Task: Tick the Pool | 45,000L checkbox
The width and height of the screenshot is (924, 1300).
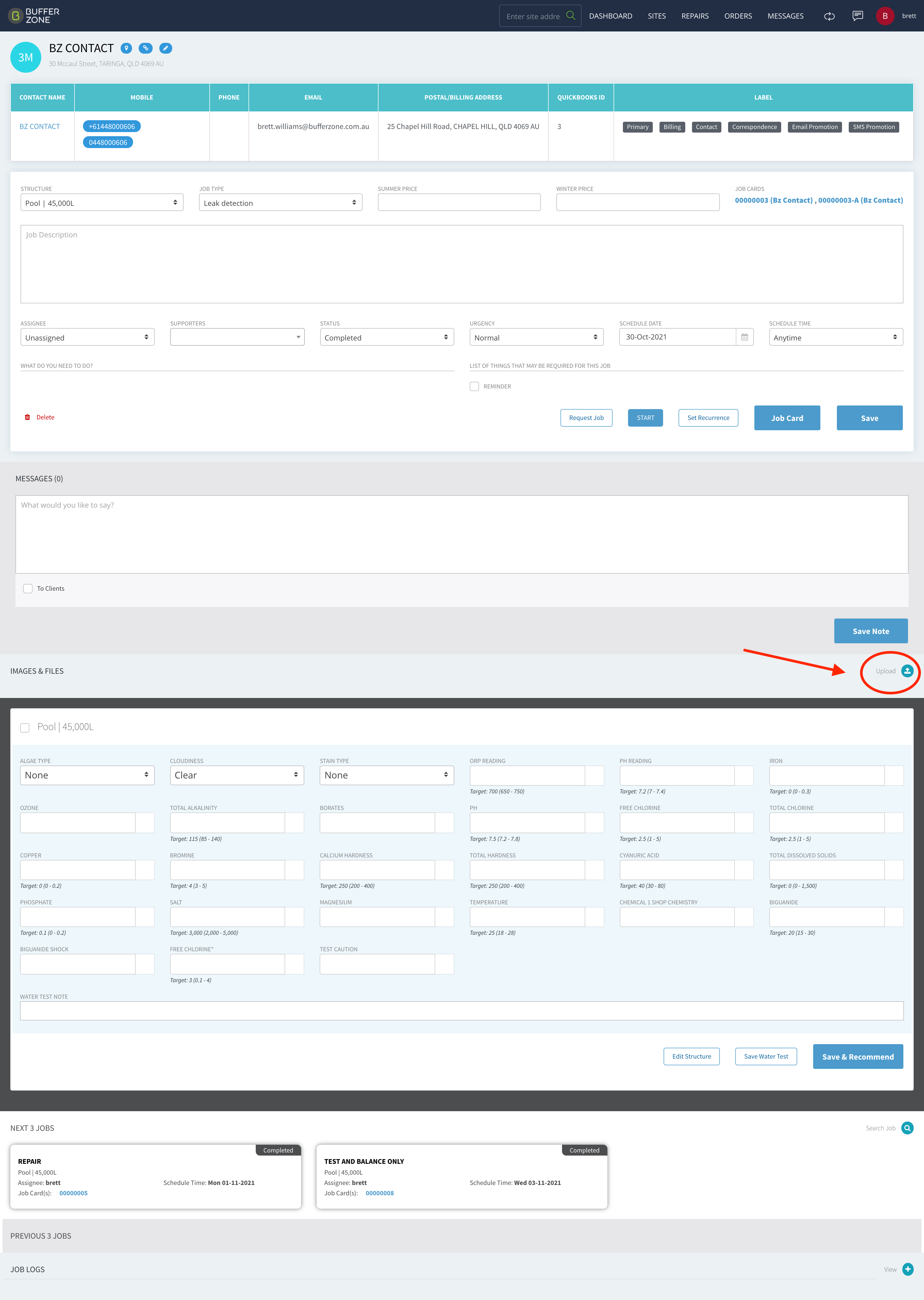Action: 25,728
